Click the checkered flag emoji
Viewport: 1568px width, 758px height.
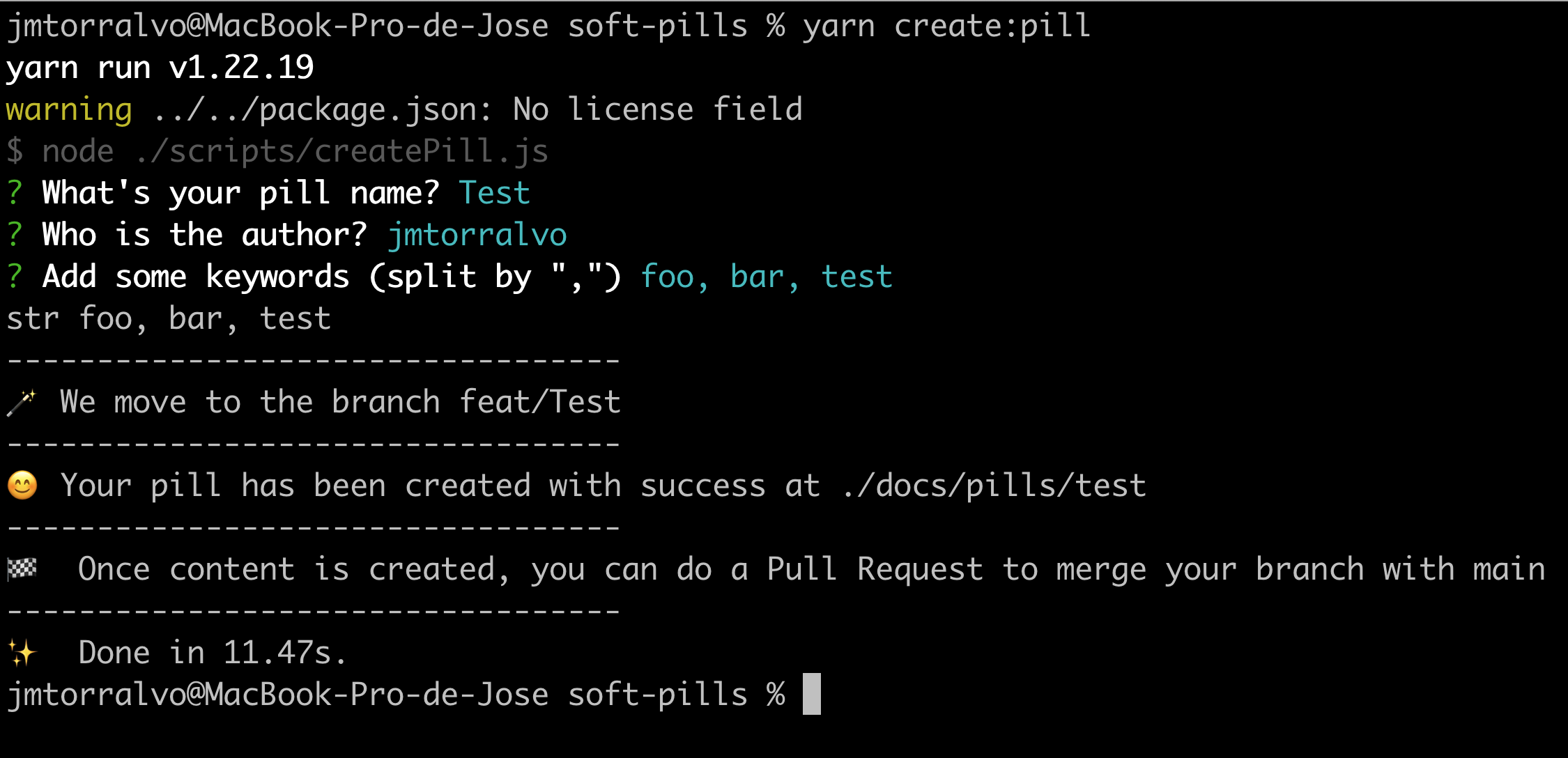coord(22,569)
